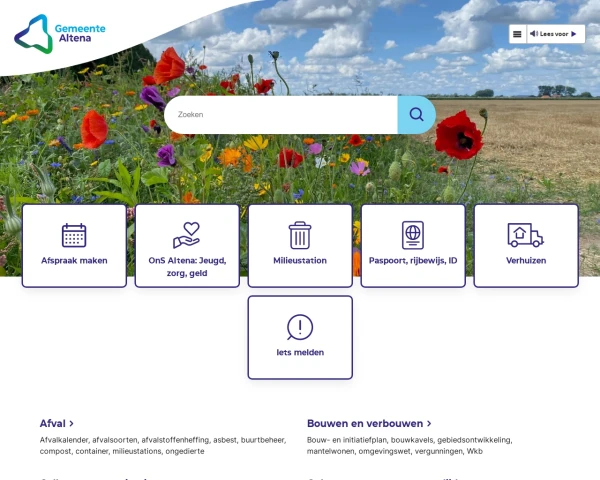This screenshot has height=480, width=600.
Task: Open OnS Altena: Jeugd, zorg, geld
Action: 187,267
